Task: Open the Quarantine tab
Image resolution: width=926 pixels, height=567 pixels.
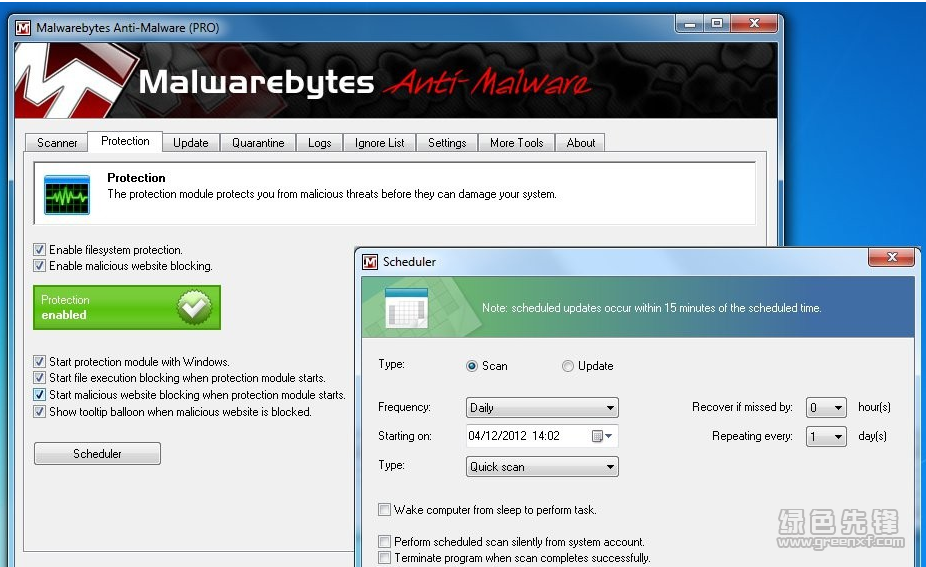Action: tap(258, 142)
